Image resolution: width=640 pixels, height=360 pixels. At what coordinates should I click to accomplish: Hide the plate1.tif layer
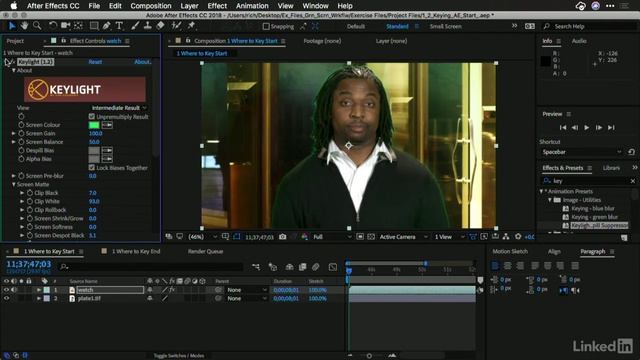(x=6, y=298)
